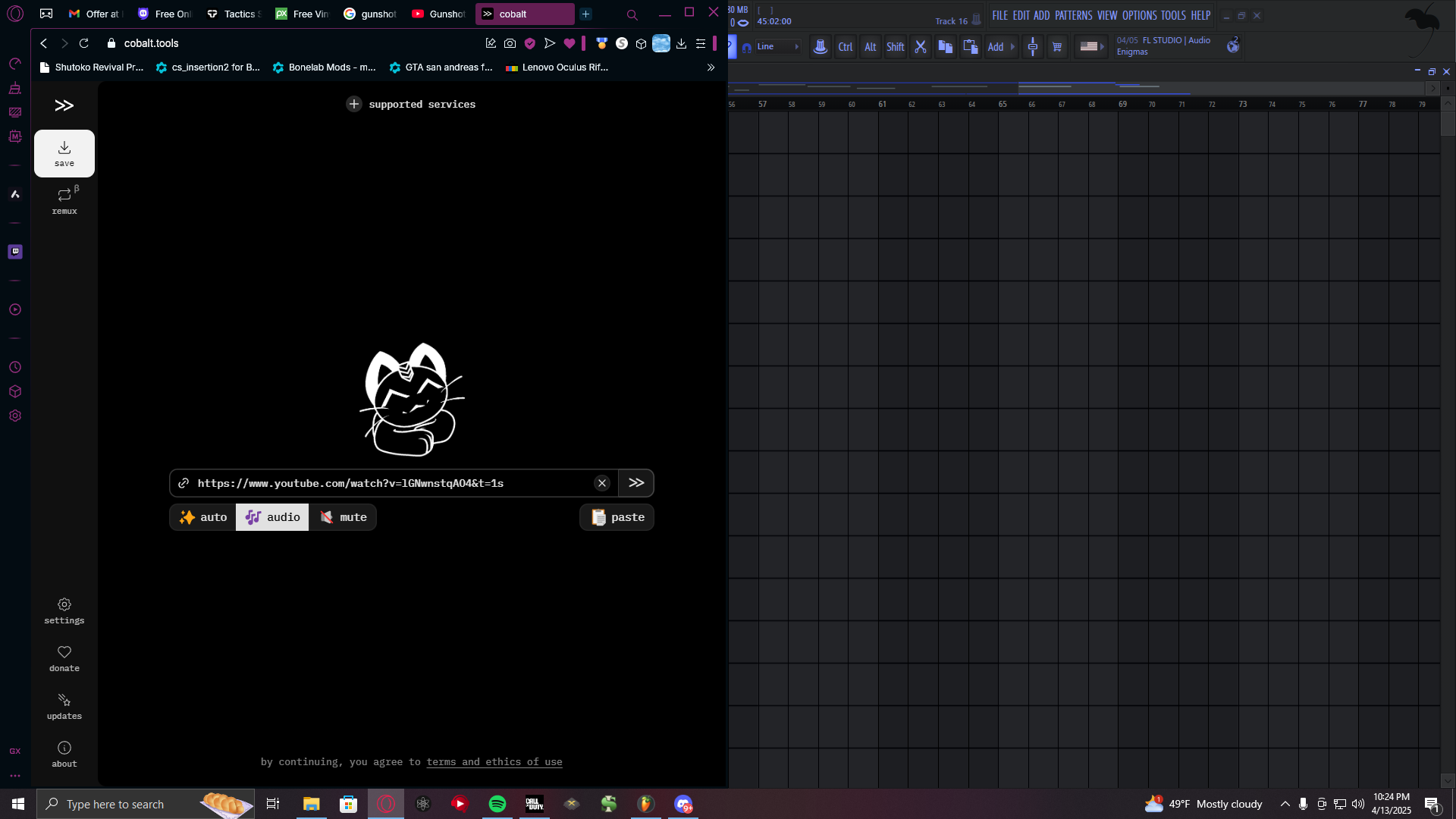Screen dimensions: 1456x819
Task: Click the paste button under URL box
Action: [x=617, y=517]
